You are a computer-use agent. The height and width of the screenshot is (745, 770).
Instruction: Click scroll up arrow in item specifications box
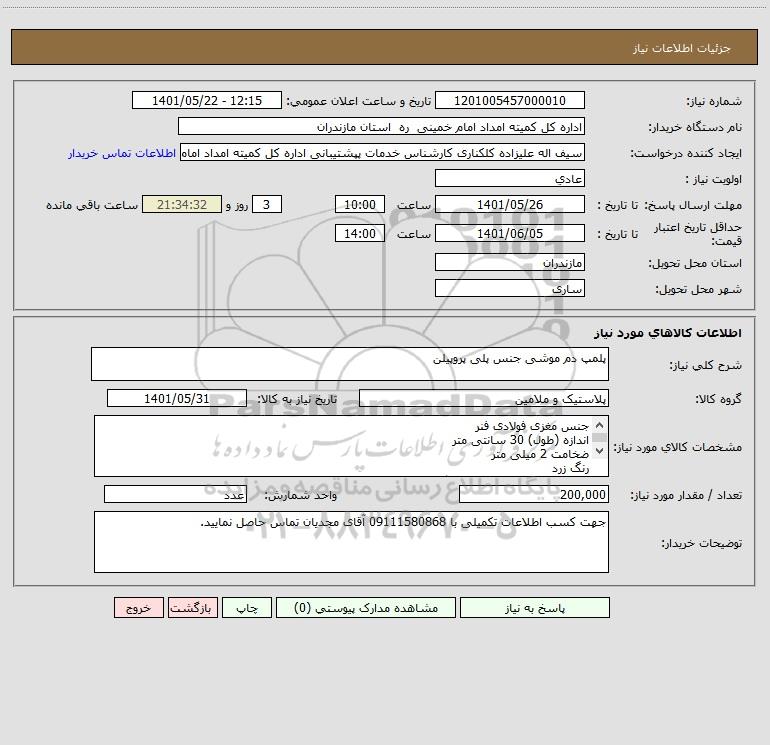coord(599,425)
